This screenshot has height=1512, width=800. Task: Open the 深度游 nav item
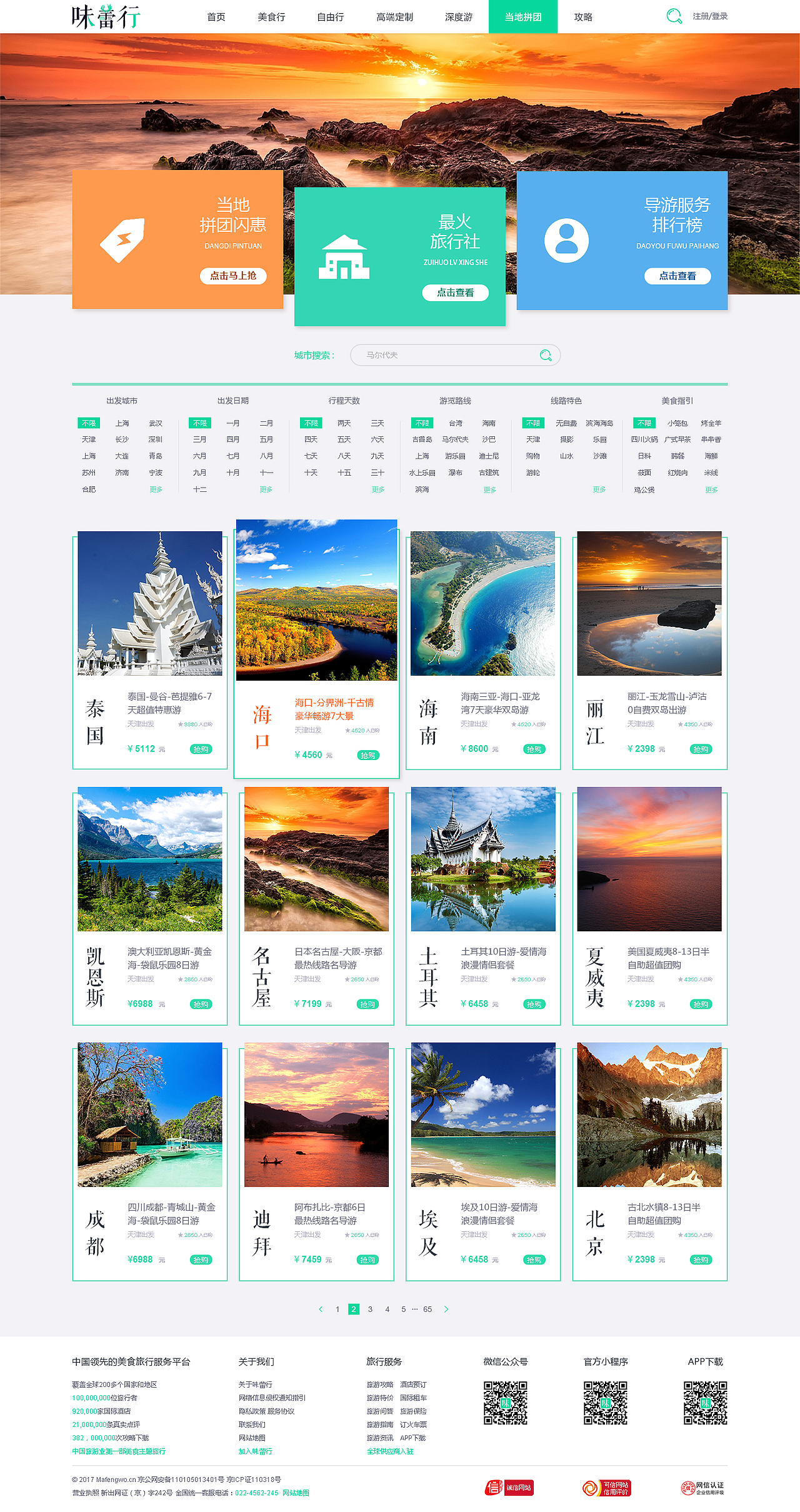click(x=459, y=17)
